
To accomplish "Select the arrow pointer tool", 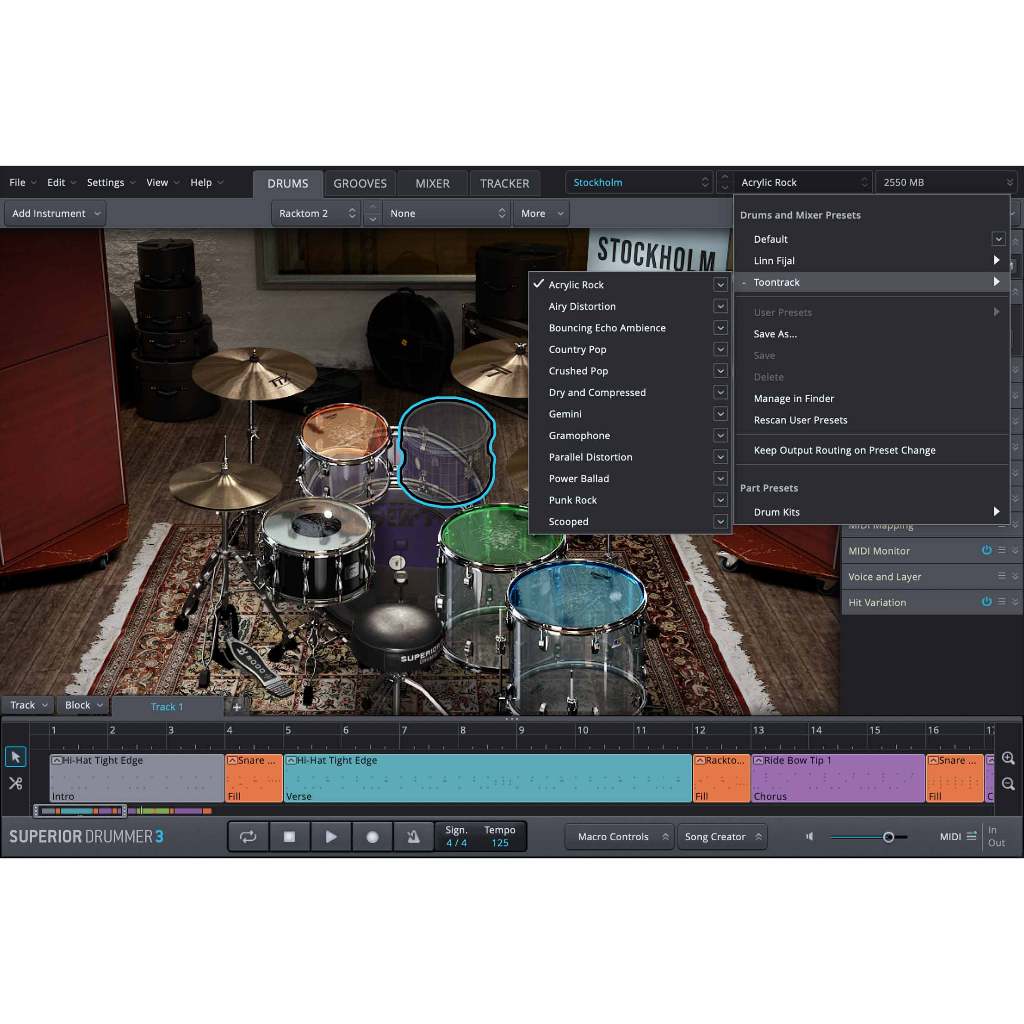I will (x=15, y=757).
